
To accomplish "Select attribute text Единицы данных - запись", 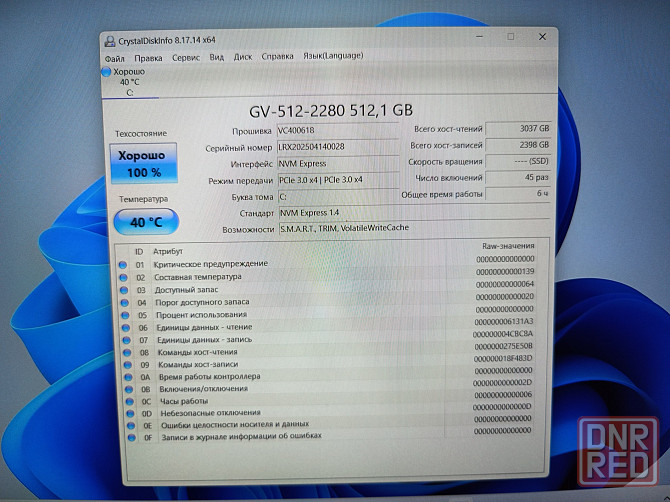I will (204, 340).
